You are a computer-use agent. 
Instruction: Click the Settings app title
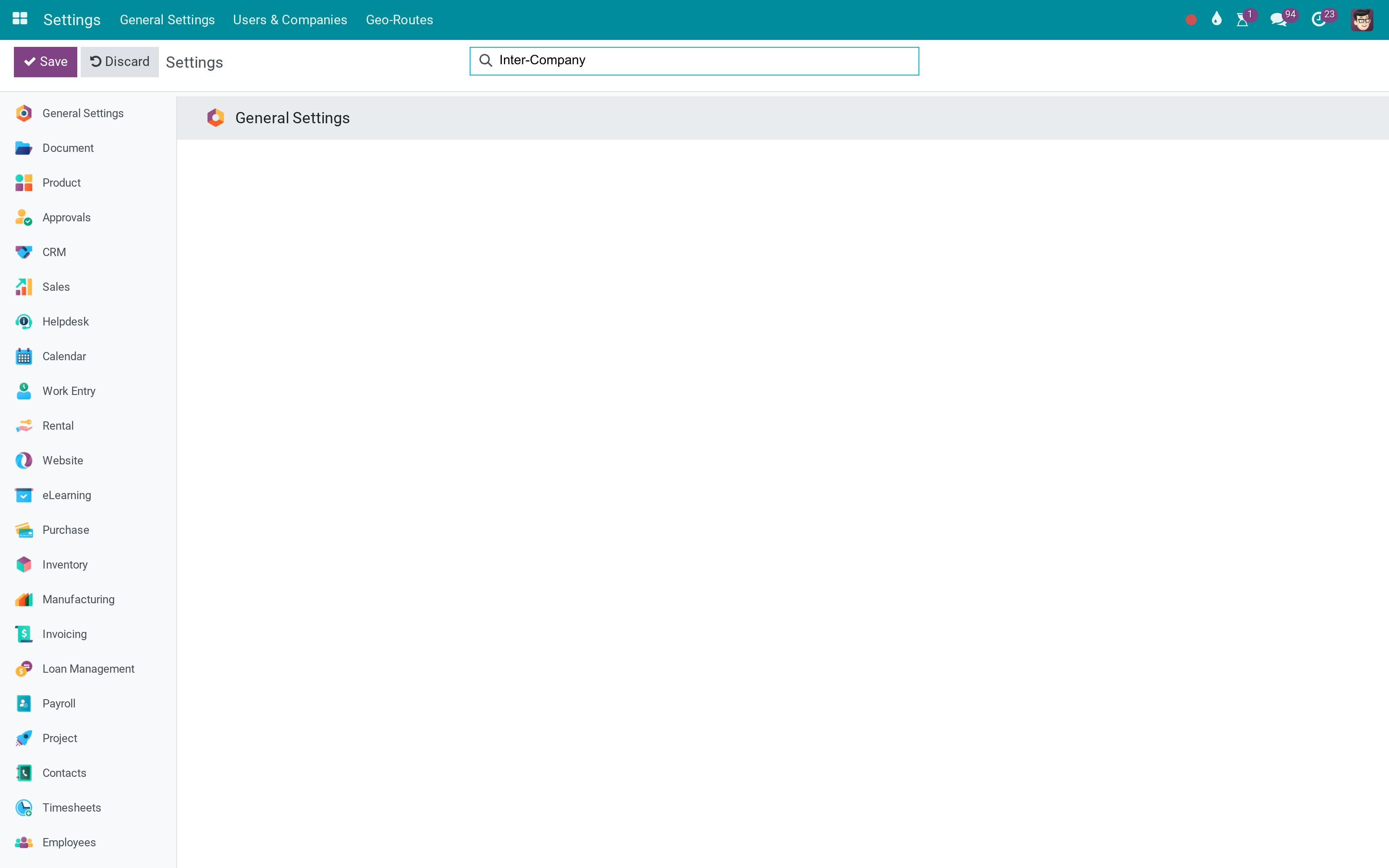[x=72, y=20]
